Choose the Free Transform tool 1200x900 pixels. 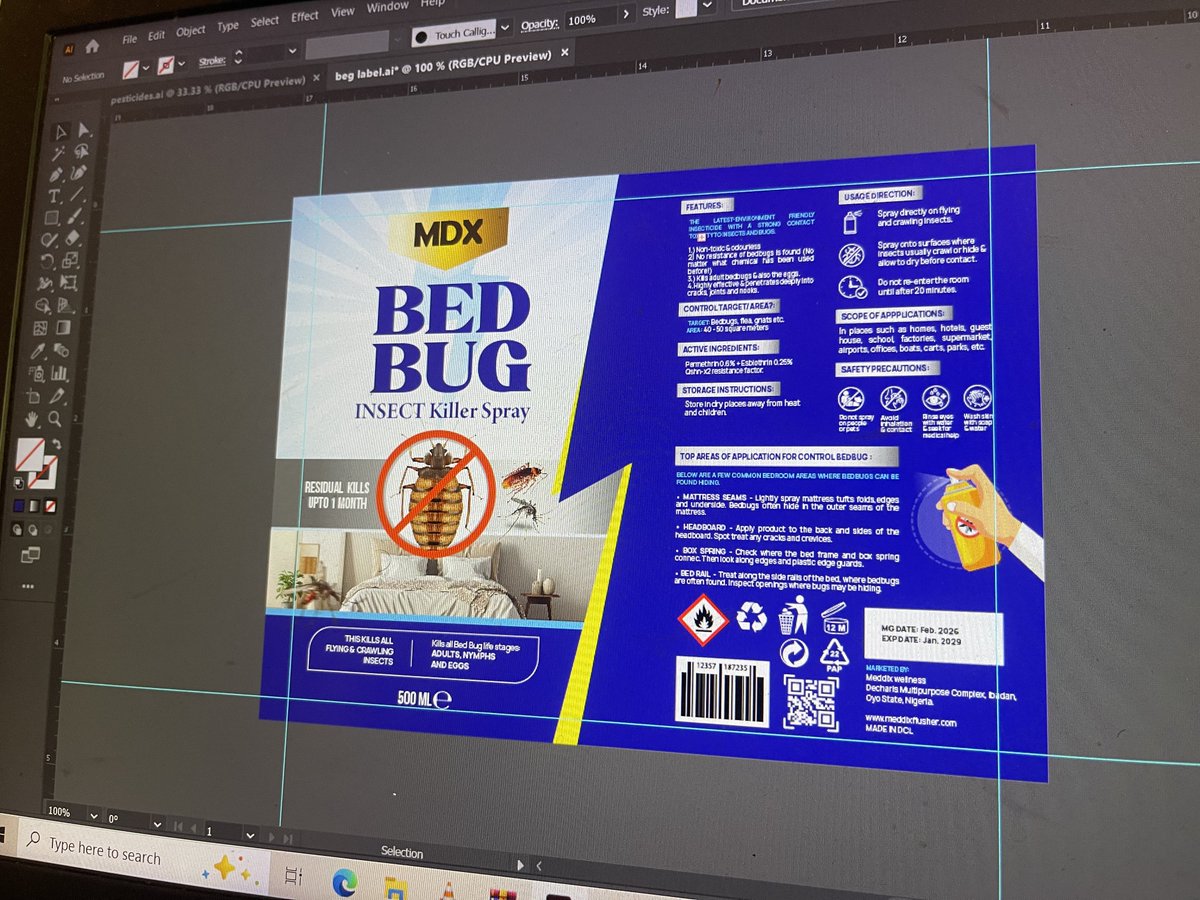pos(68,282)
